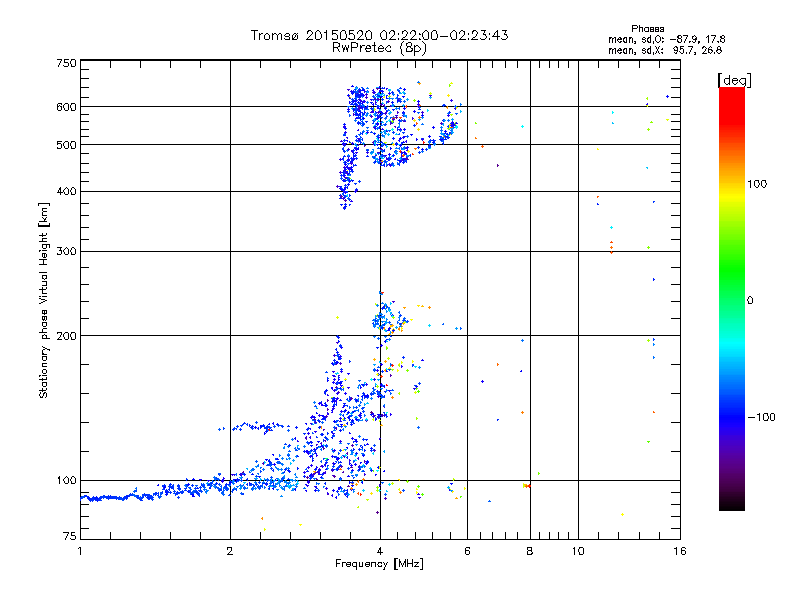
Task: Click the y-axis tick label "600"
Action: [x=66, y=107]
